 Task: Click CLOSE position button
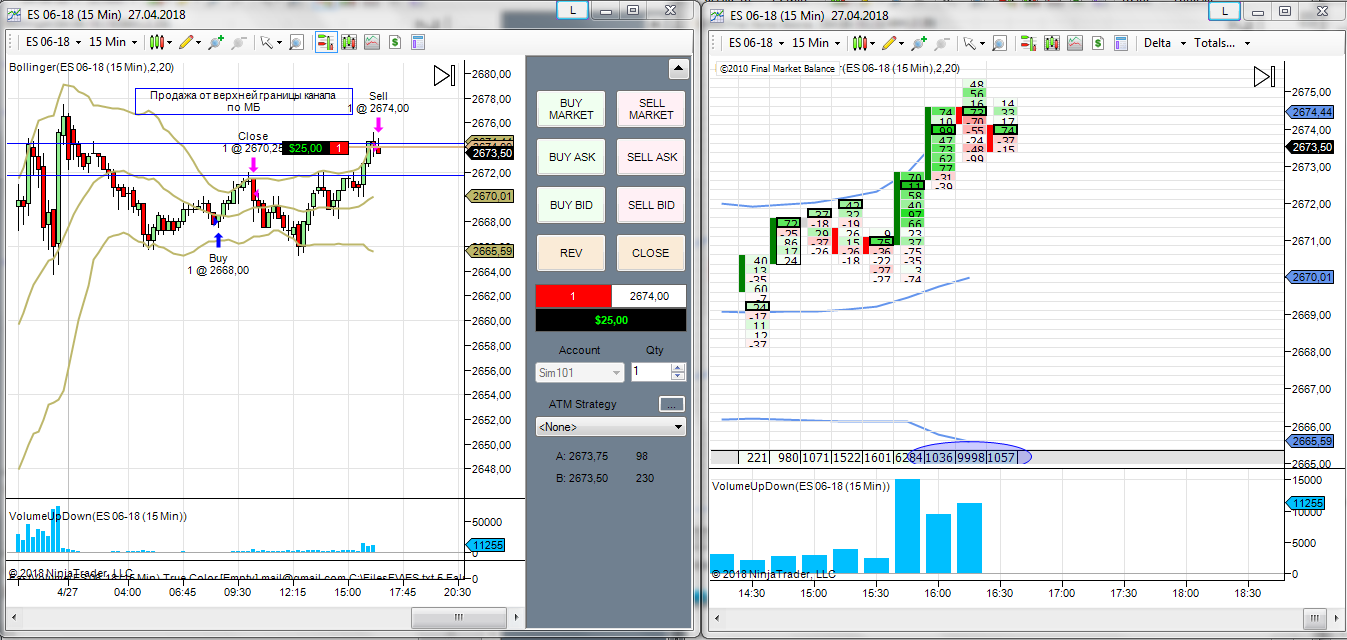click(x=651, y=253)
